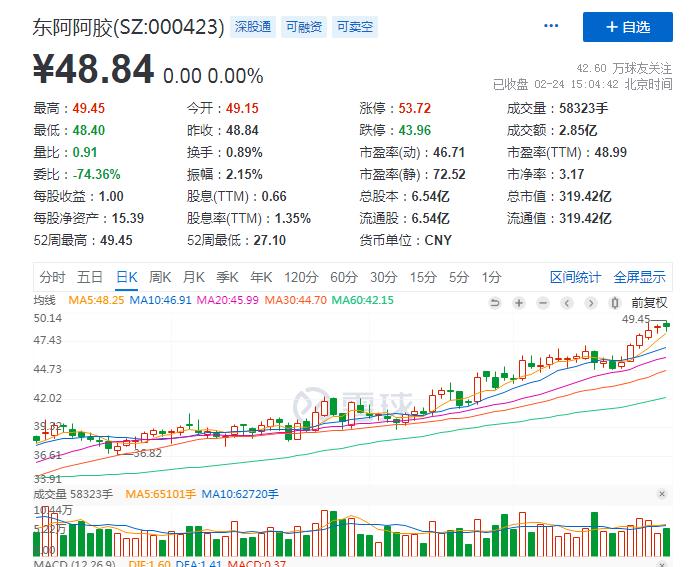
Task: Open 区间统计 range statistics
Action: click(575, 277)
